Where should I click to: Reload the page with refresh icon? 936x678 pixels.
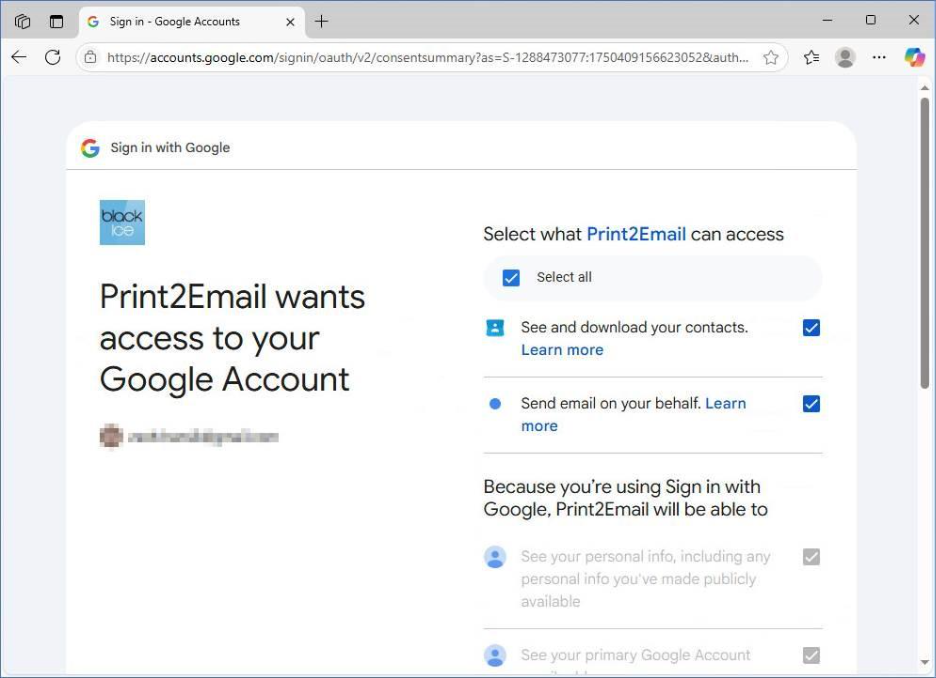[53, 57]
